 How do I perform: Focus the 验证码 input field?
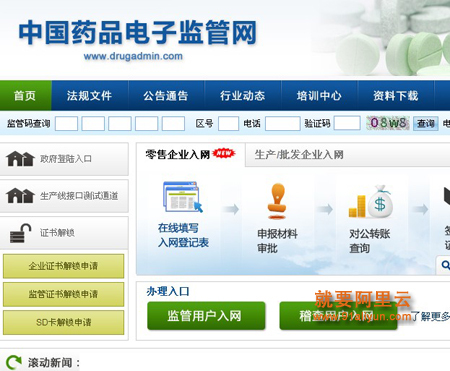347,123
